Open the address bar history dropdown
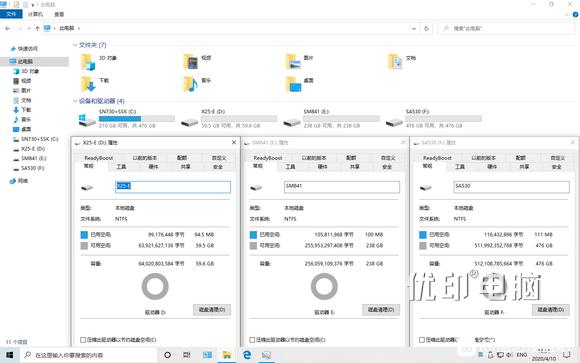Screen dimensions: 580x363 click(x=414, y=28)
